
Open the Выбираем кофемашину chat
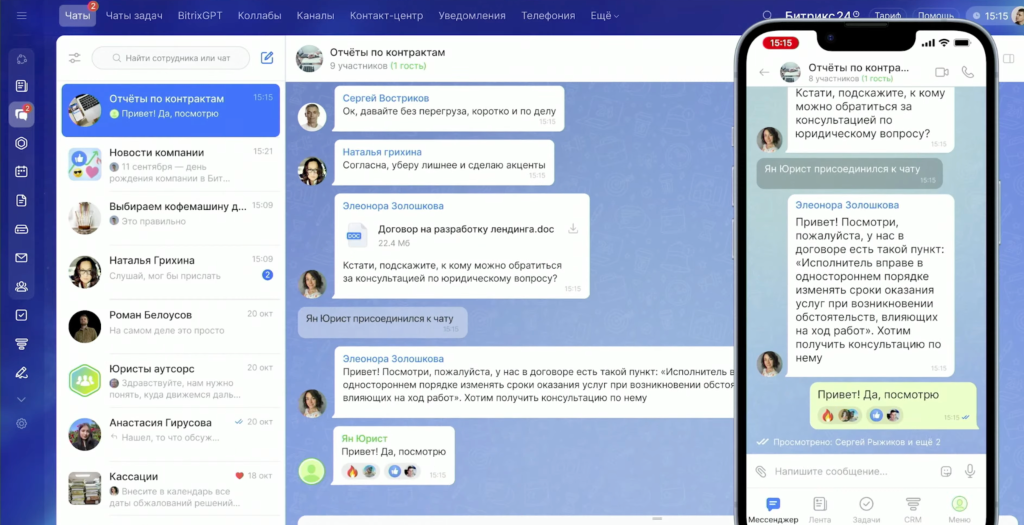(170, 217)
